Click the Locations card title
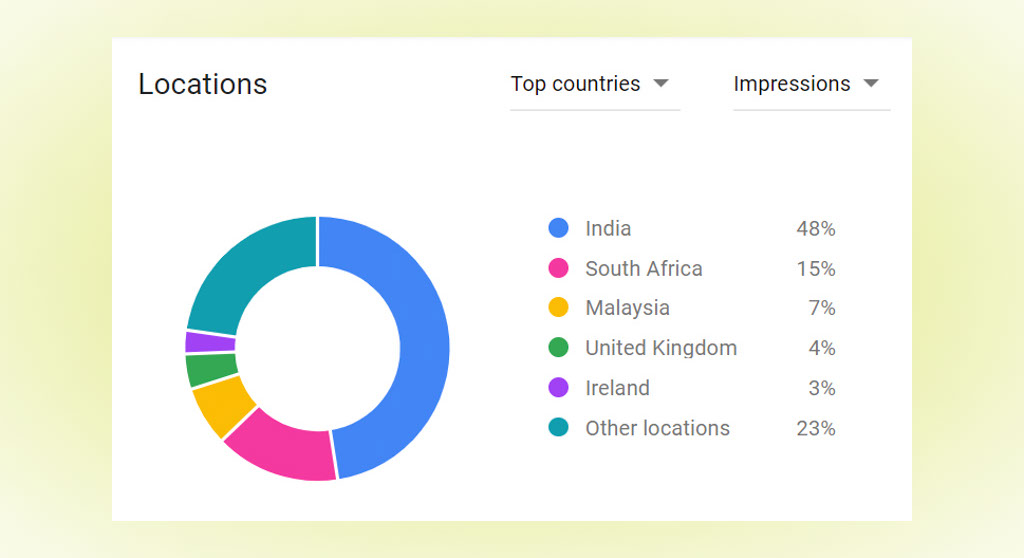The width and height of the screenshot is (1024, 558). tap(202, 84)
